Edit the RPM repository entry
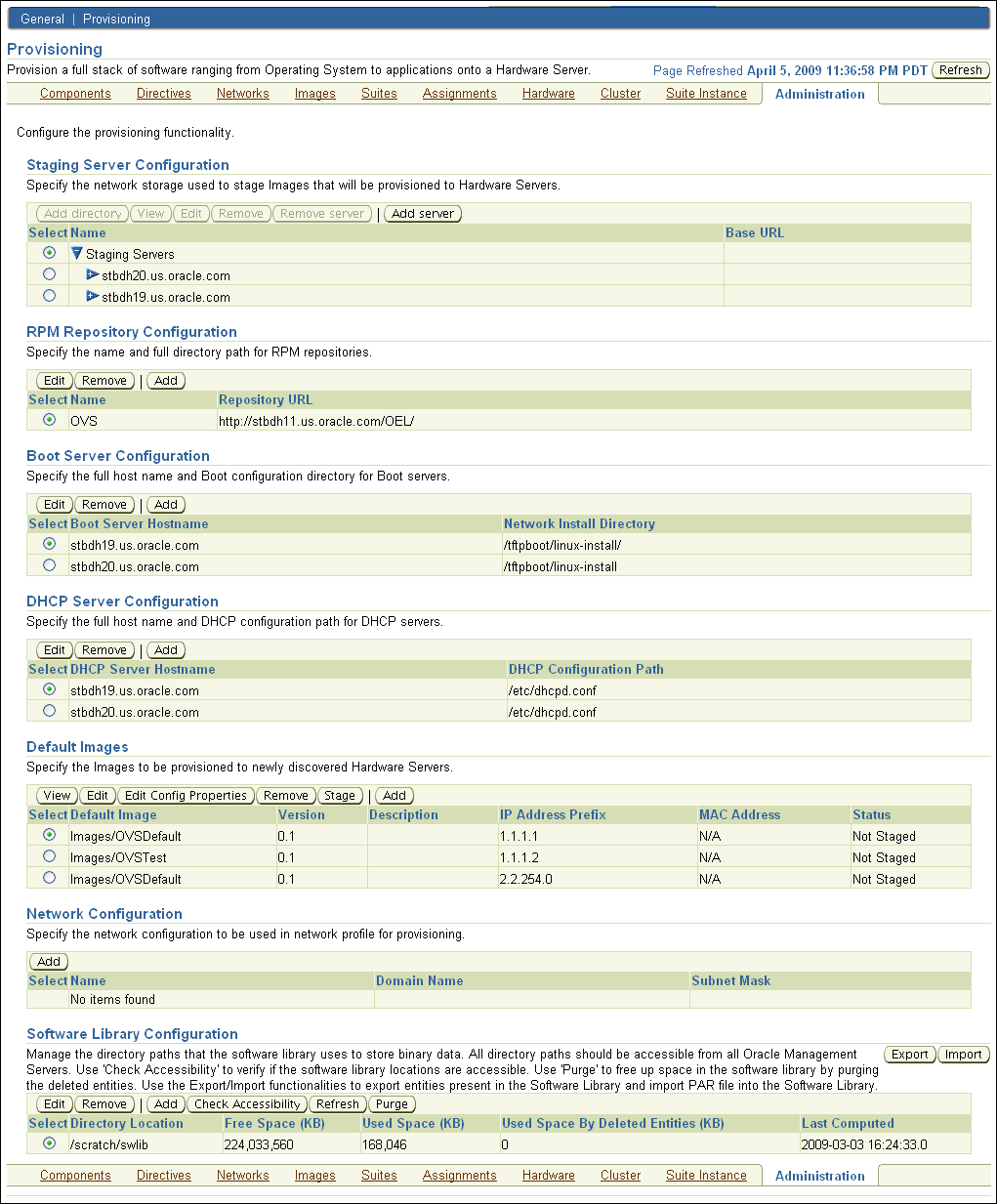The height and width of the screenshot is (1204, 997). pyautogui.click(x=55, y=381)
